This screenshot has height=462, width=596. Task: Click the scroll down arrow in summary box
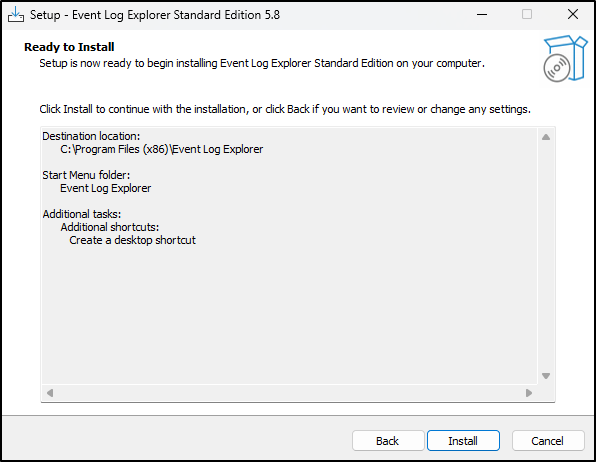tap(546, 376)
